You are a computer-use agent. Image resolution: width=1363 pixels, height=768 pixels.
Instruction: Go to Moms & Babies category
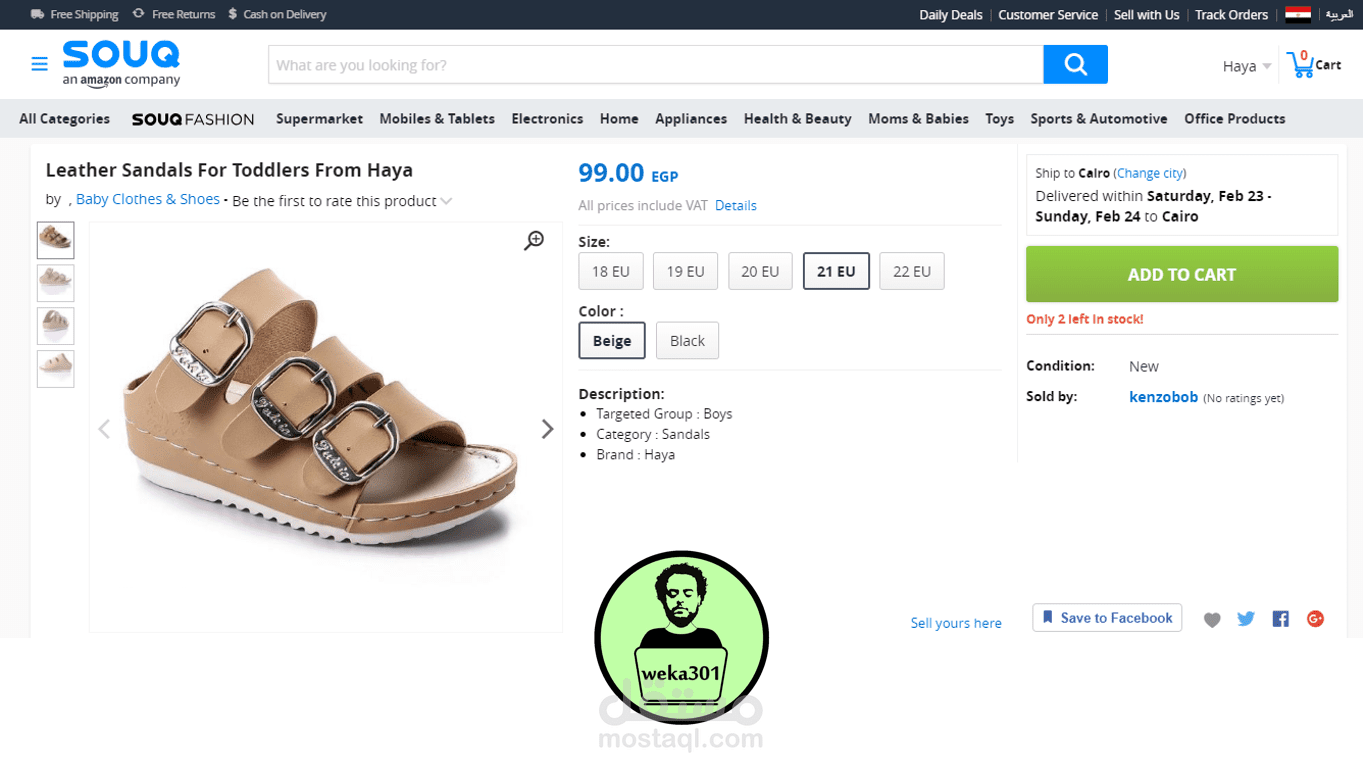[x=918, y=119]
